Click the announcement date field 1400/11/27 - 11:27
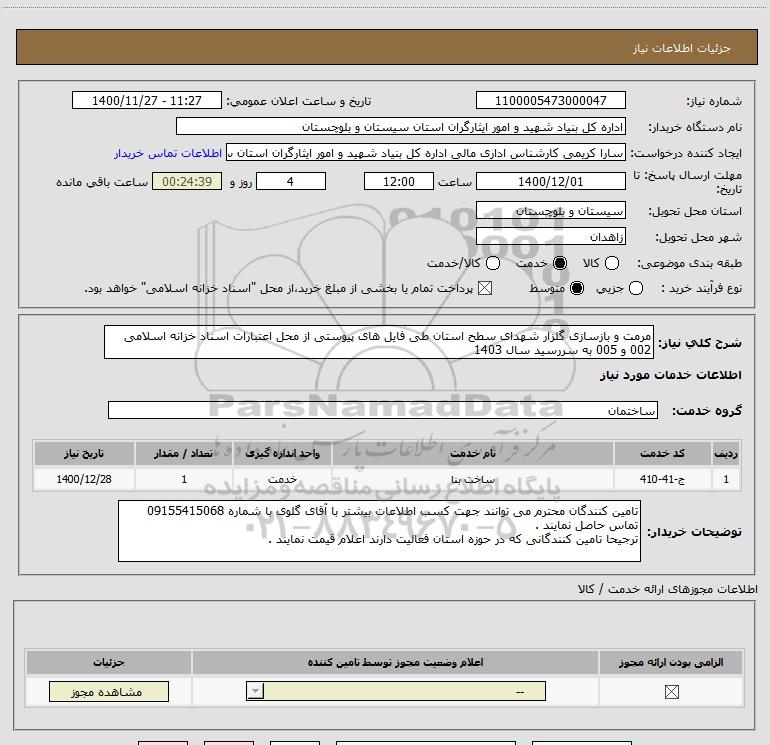Screen dimensions: 770x745 (x=147, y=100)
